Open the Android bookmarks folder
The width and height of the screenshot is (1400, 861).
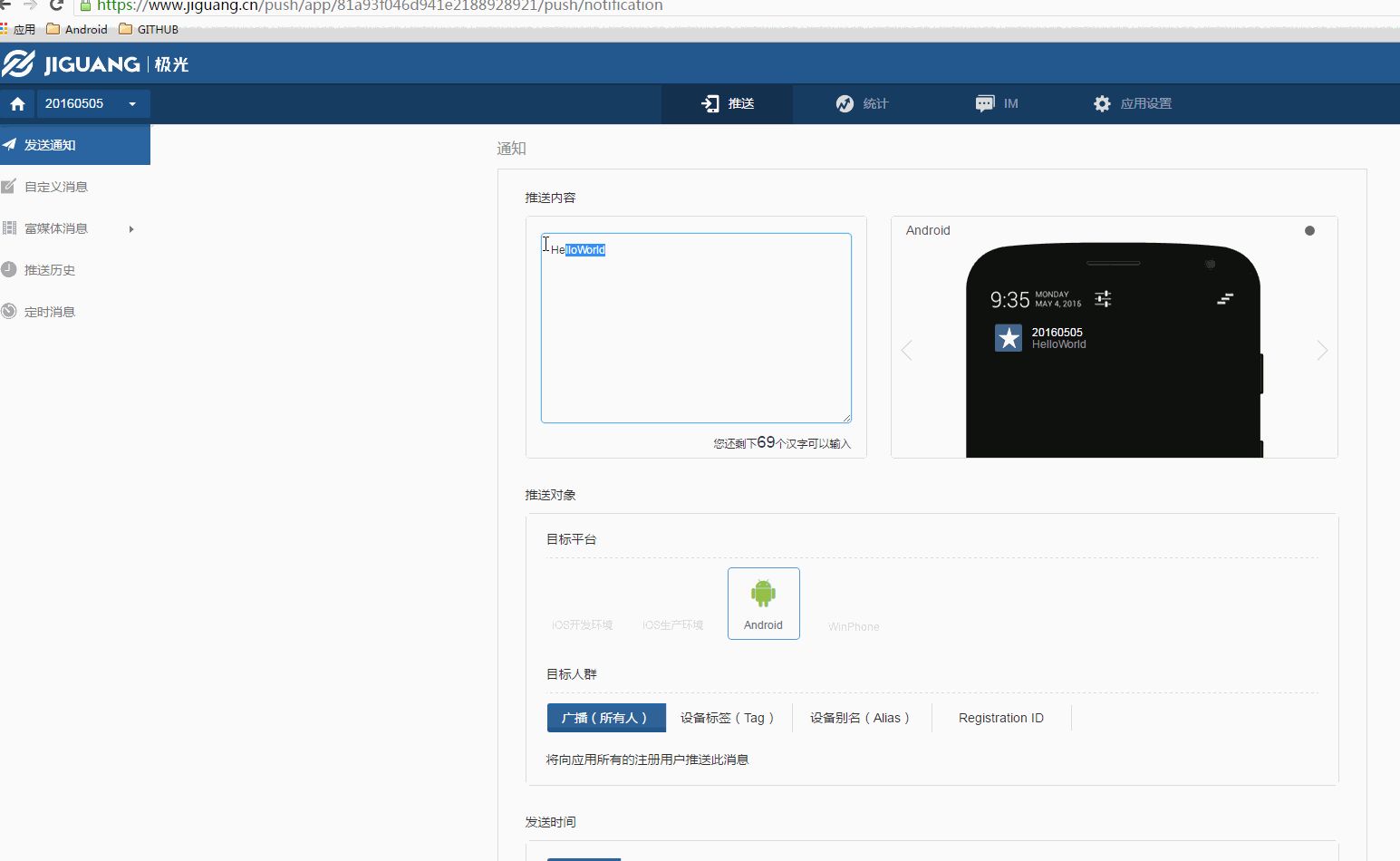(x=77, y=29)
